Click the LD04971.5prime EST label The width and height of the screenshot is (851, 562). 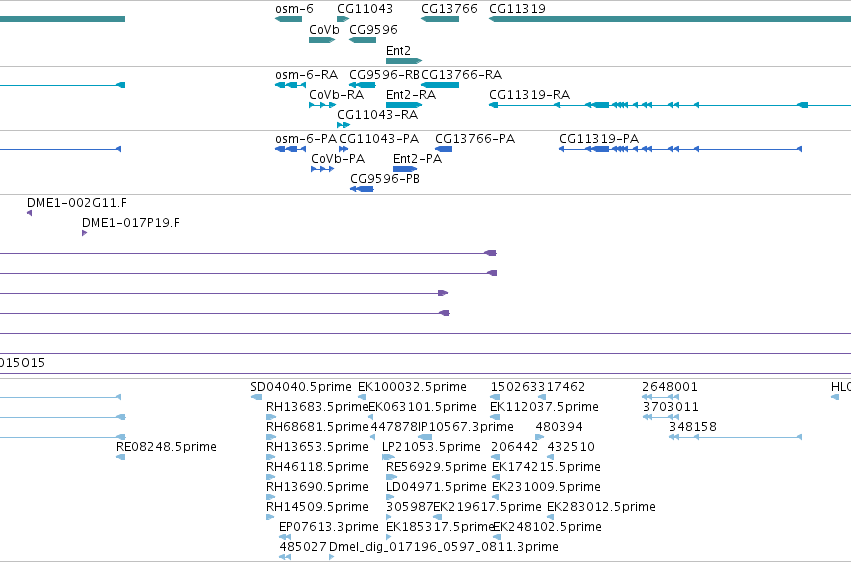click(436, 487)
